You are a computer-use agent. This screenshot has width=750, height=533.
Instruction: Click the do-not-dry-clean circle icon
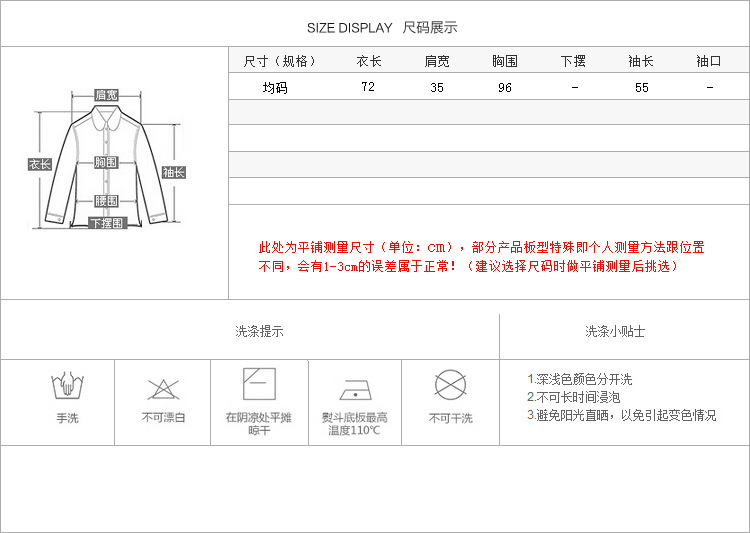(451, 384)
